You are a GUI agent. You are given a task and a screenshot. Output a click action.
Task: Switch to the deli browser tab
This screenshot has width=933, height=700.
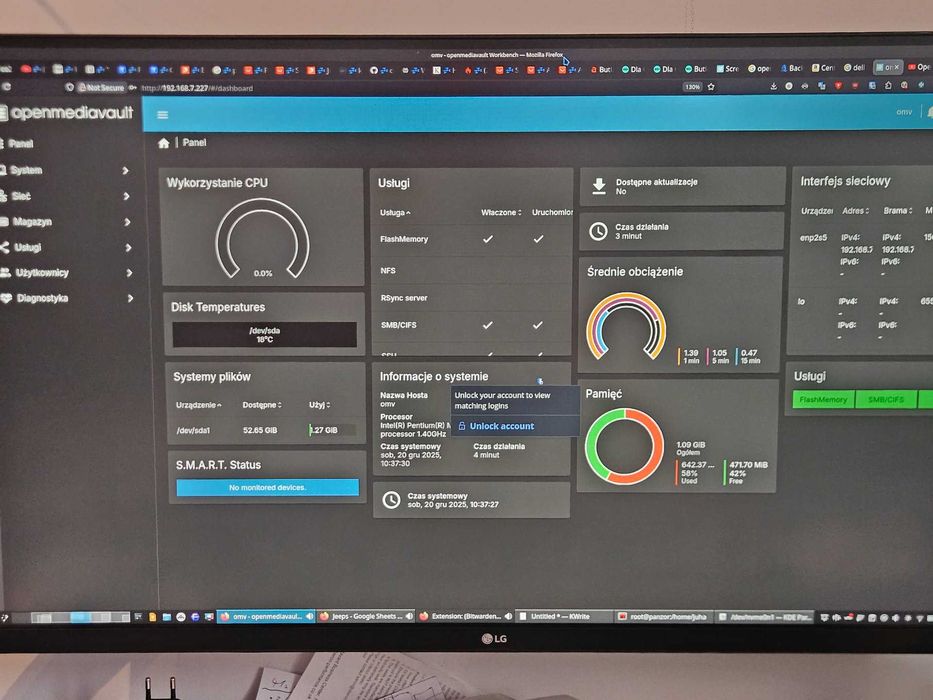click(x=854, y=68)
